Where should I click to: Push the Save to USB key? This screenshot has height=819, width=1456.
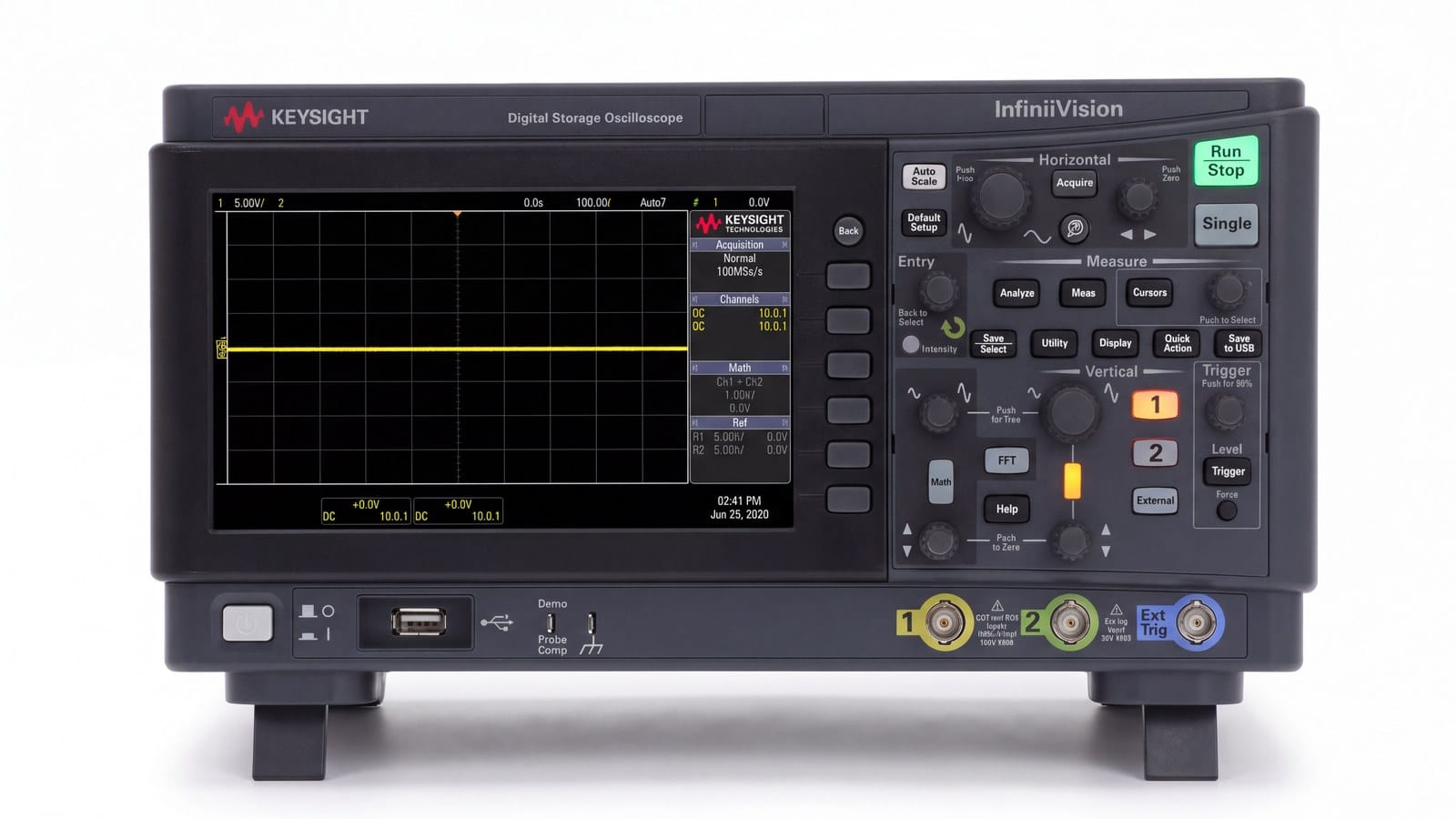(1239, 343)
